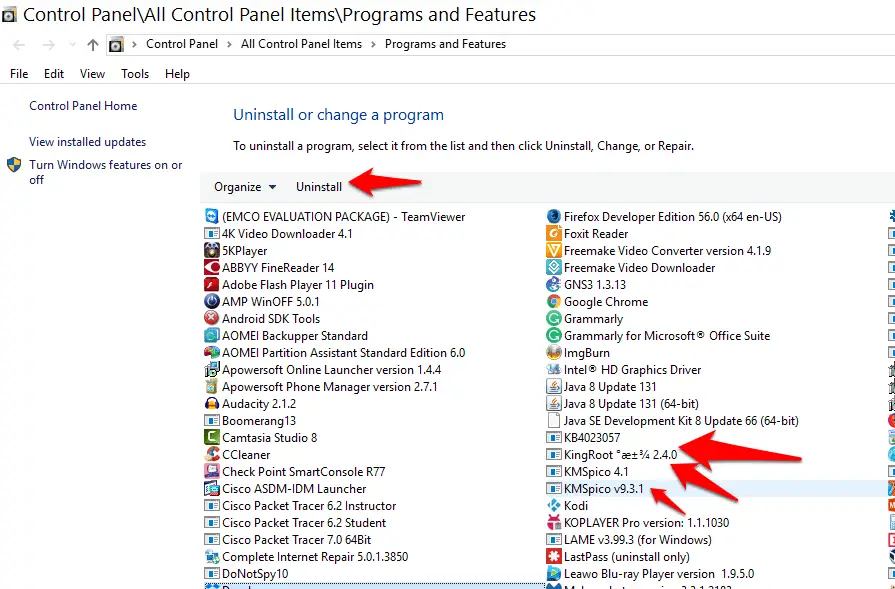The height and width of the screenshot is (589, 895).
Task: Select LAME v3.99.3 (for Windows)
Action: (638, 539)
